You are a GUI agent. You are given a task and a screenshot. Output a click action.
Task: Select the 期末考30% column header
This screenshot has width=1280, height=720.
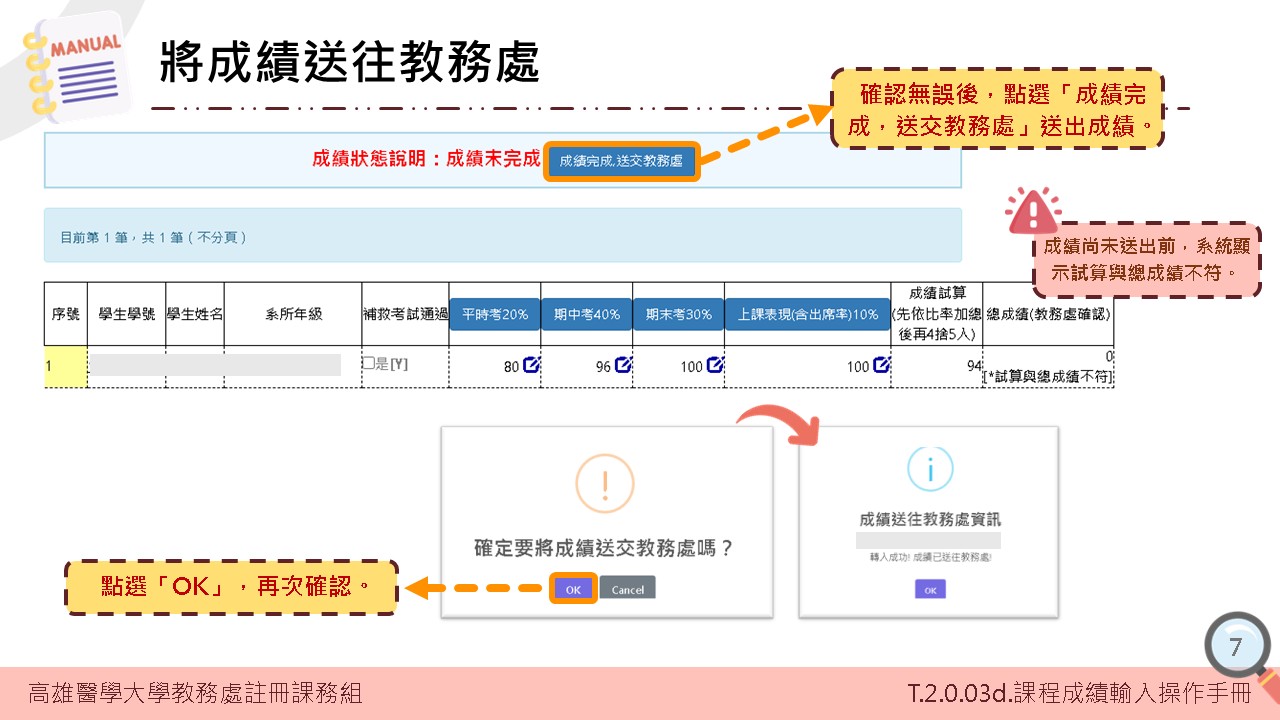pyautogui.click(x=679, y=312)
